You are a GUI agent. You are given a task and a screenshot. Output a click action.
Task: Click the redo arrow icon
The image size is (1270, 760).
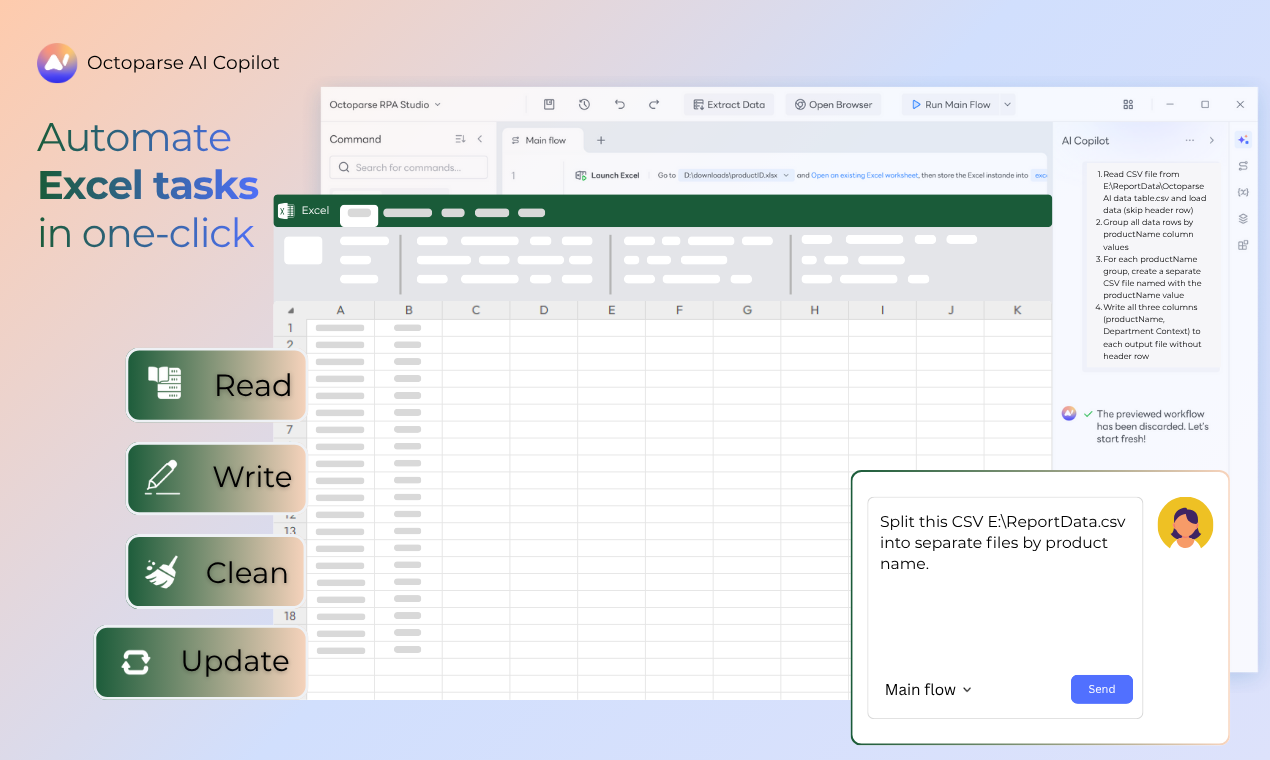tap(654, 104)
